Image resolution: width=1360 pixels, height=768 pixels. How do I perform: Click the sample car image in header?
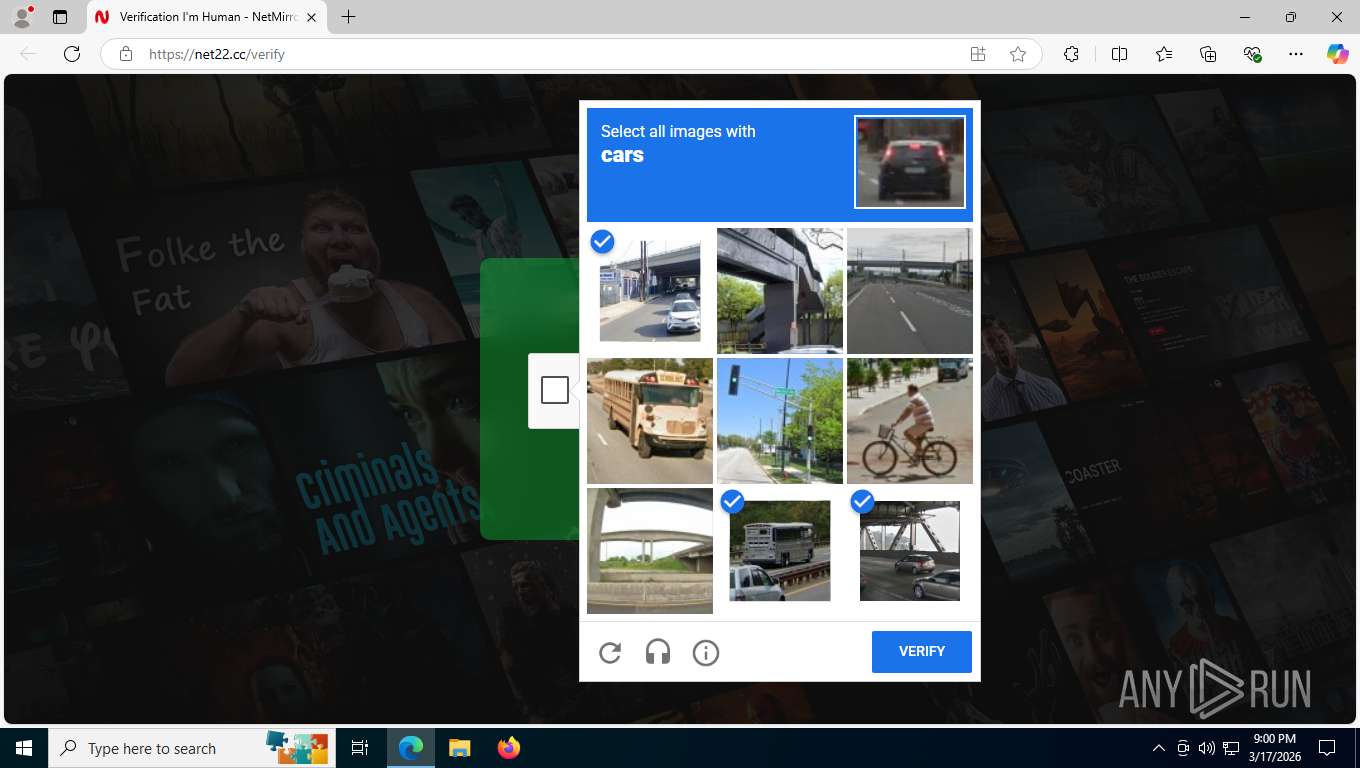click(x=910, y=162)
